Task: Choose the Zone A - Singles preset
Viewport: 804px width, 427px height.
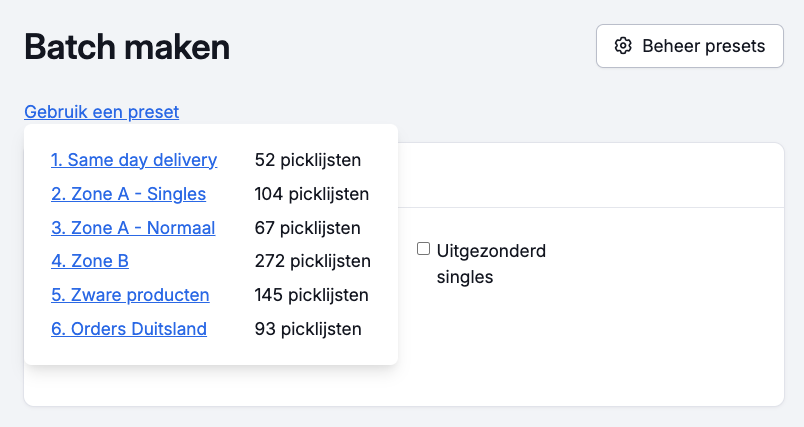Action: (x=128, y=194)
